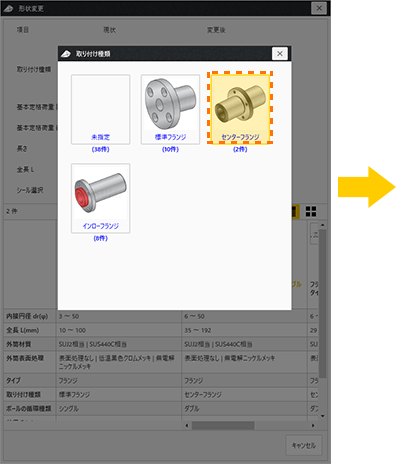This screenshot has width=396, height=464.
Task: Click the 変更後 column header
Action: (216, 30)
